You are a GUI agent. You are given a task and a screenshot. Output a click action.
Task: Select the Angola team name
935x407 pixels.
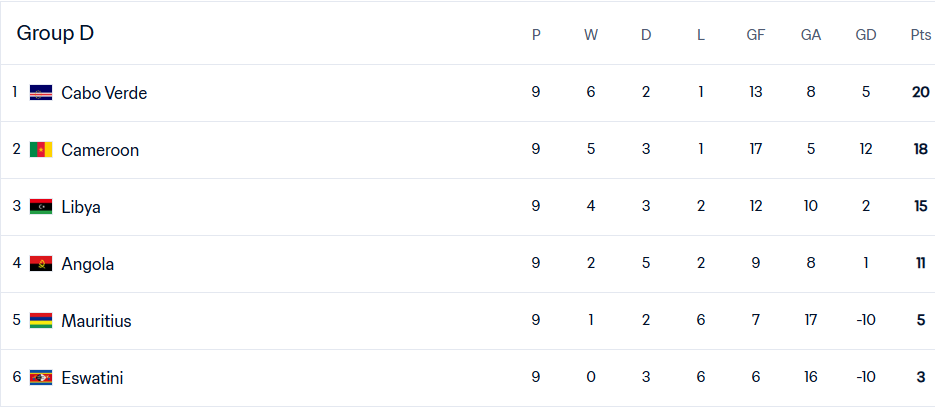(88, 264)
